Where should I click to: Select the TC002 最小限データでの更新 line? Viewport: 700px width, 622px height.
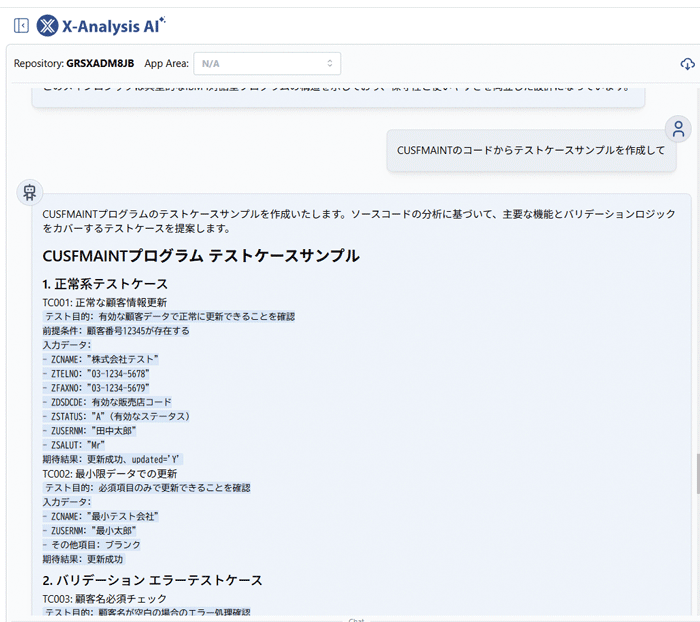pos(110,473)
